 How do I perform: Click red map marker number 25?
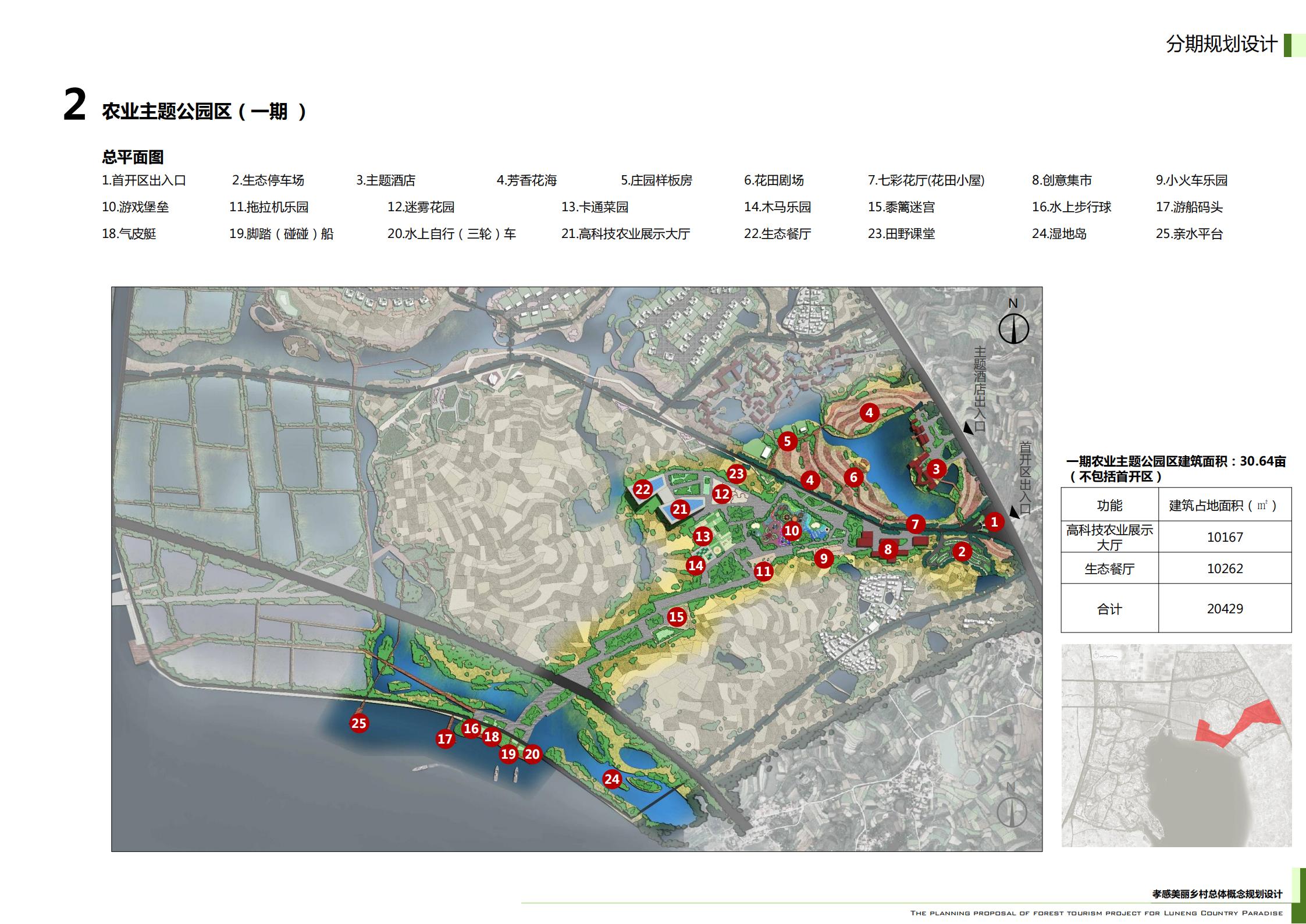359,723
